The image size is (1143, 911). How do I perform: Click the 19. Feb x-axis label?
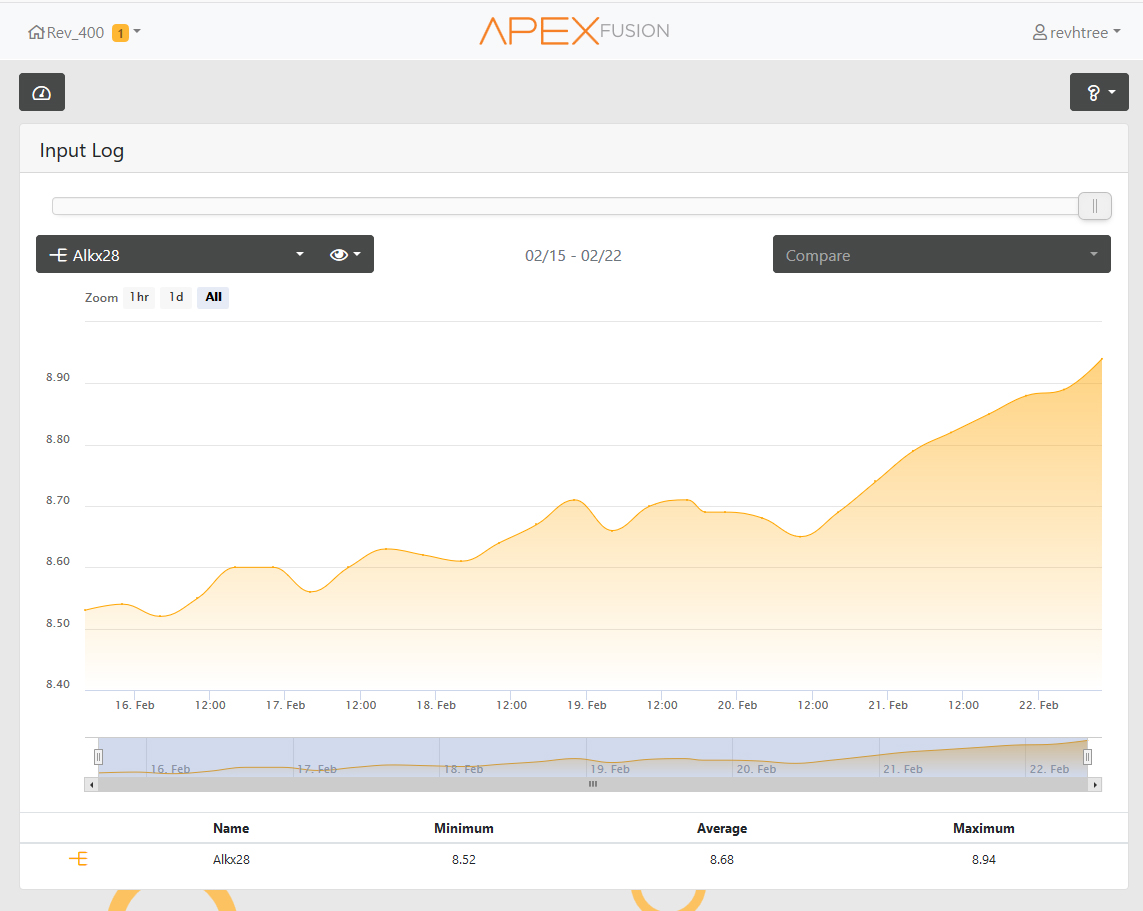(x=586, y=705)
